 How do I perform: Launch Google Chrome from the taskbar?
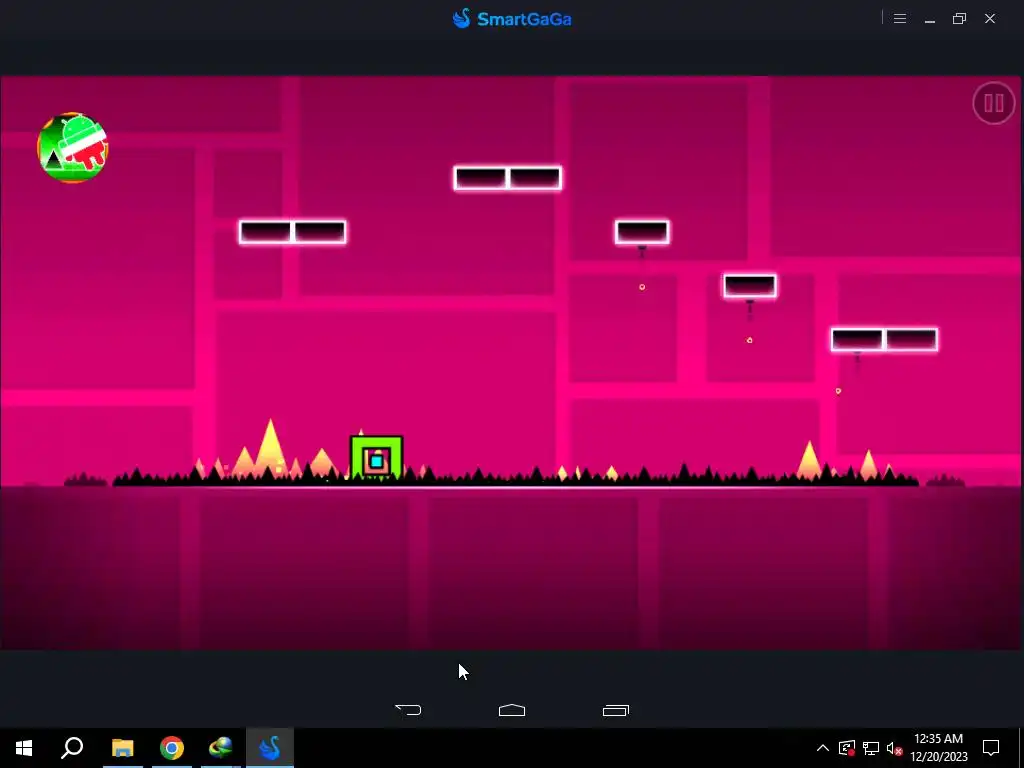(x=172, y=748)
